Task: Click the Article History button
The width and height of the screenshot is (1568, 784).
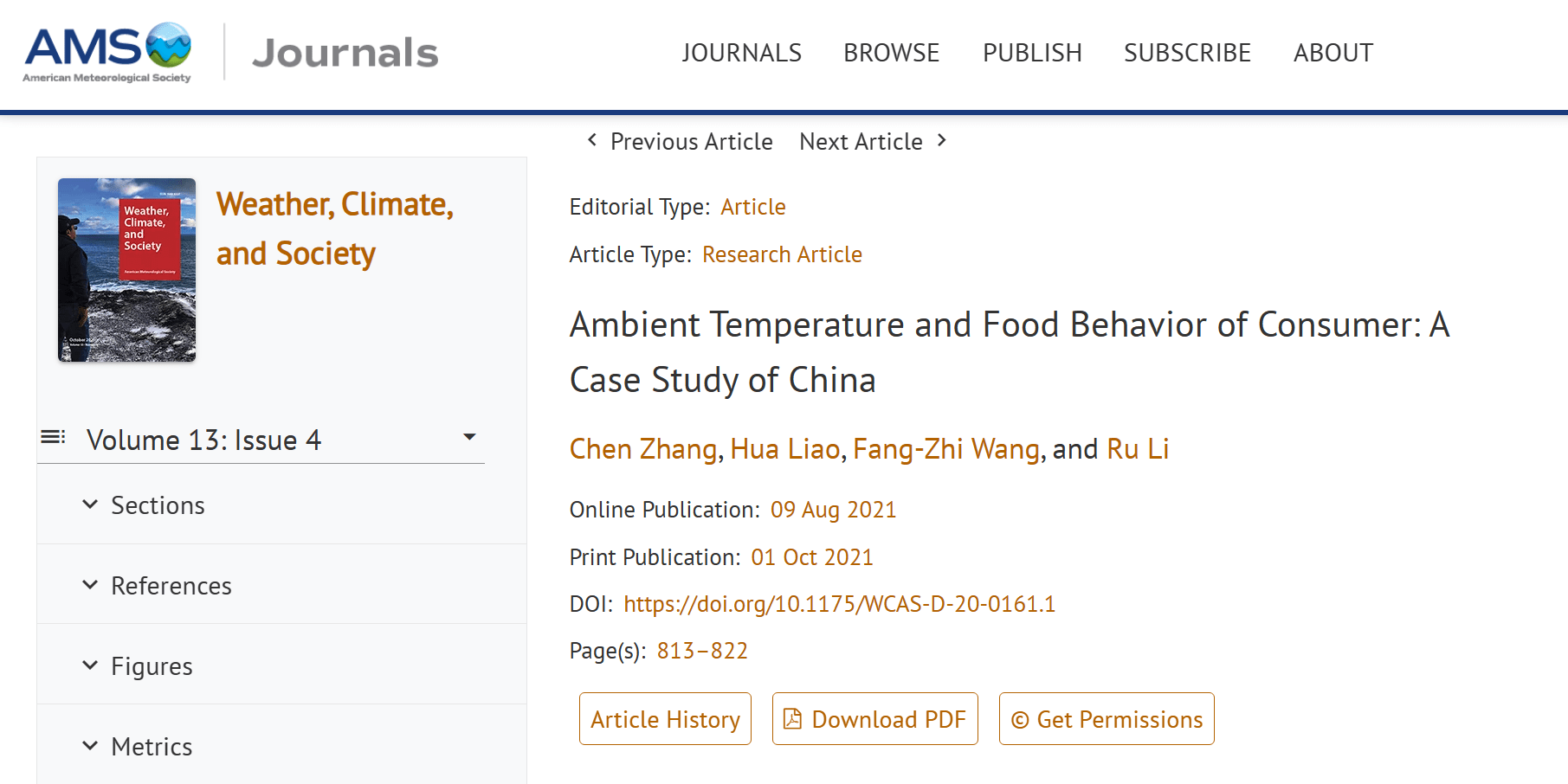Action: pyautogui.click(x=665, y=719)
